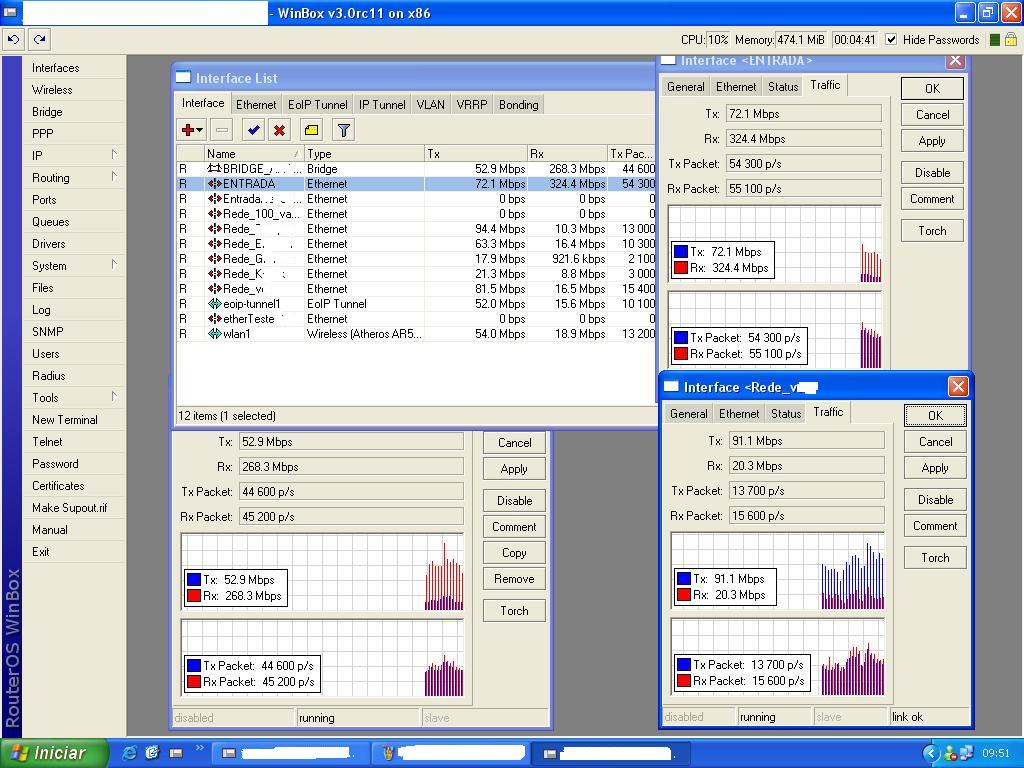Viewport: 1024px width, 768px height.
Task: Click the Rede_100_va row ethernet icon
Action: click(x=214, y=214)
